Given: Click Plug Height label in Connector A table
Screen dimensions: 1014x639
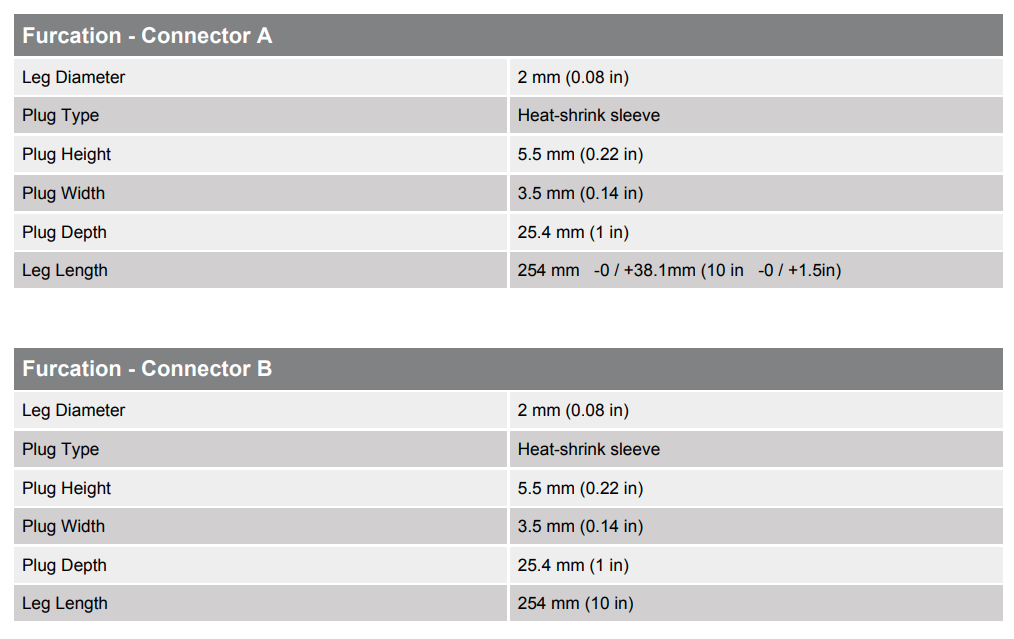Looking at the screenshot, I should click(x=67, y=154).
